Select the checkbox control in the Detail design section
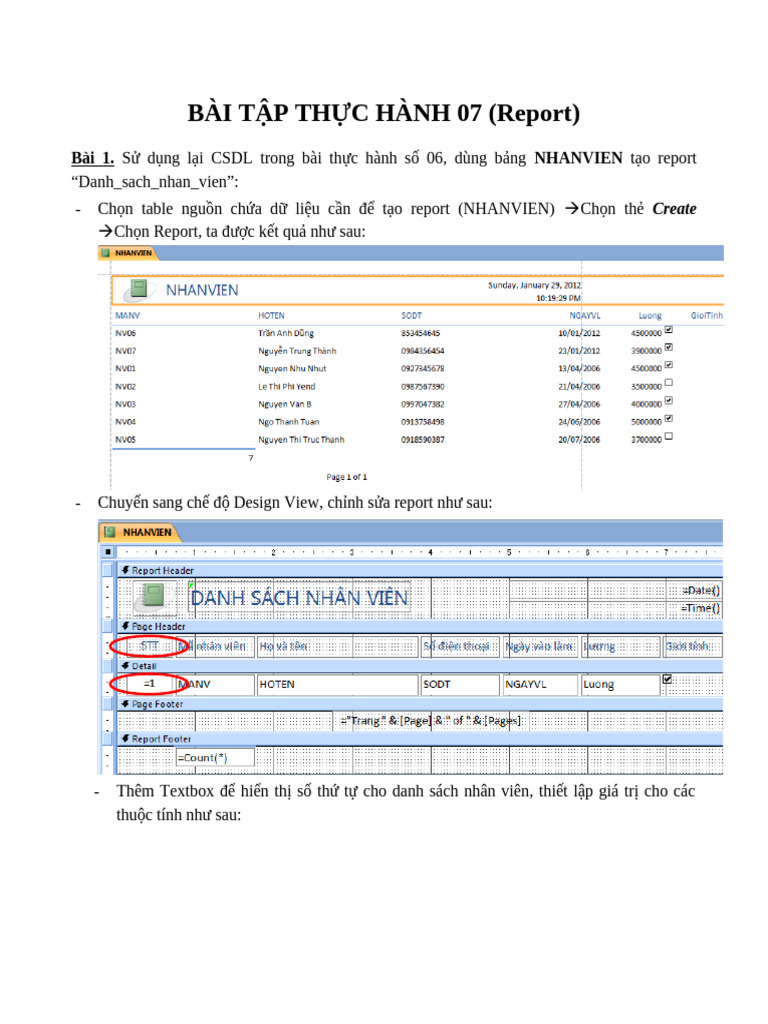 click(x=667, y=679)
